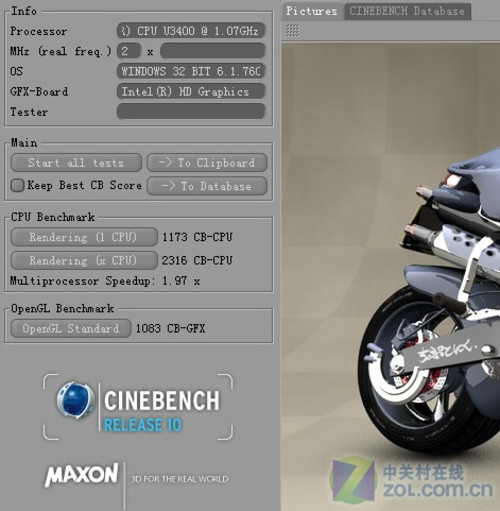Click the CINEBENCH Release 10 banner
500x511 pixels.
[138, 407]
